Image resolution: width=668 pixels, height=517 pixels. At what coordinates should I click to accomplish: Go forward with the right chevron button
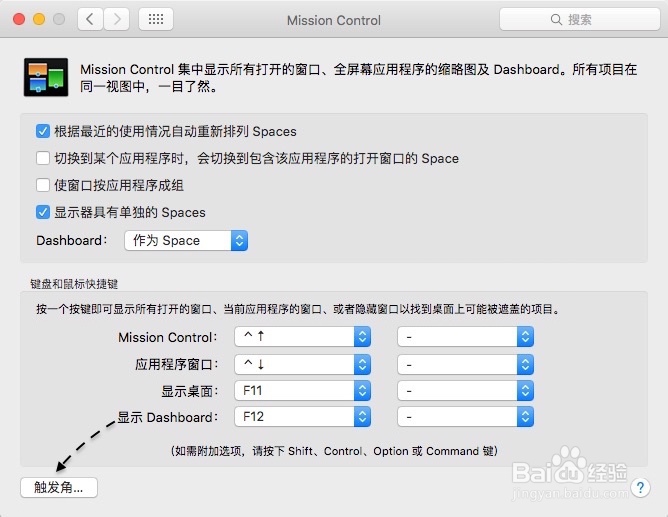pos(116,19)
